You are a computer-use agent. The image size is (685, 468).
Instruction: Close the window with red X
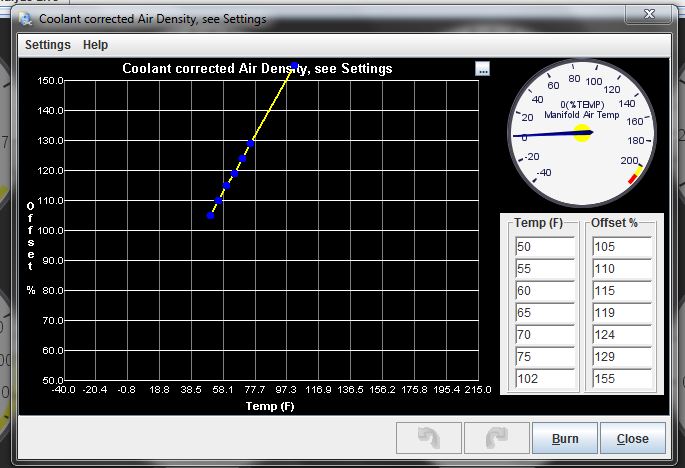pos(654,15)
